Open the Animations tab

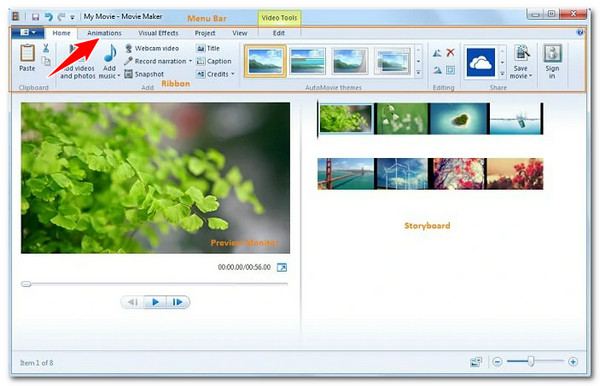point(104,33)
